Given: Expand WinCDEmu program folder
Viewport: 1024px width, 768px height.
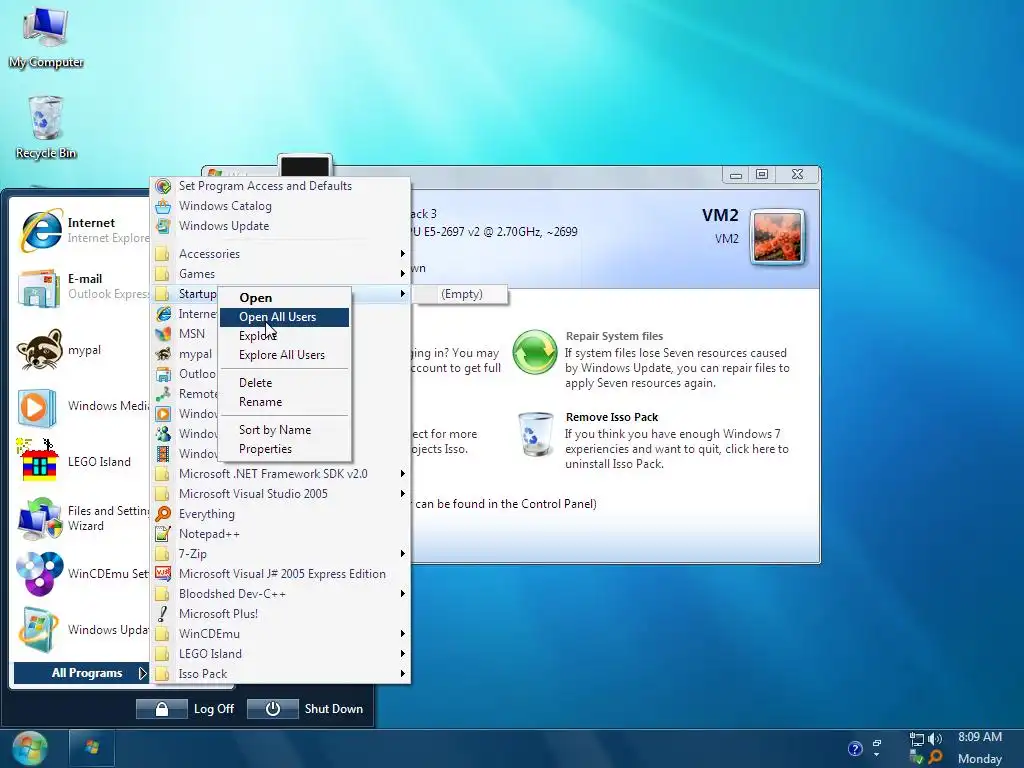Looking at the screenshot, I should (281, 634).
